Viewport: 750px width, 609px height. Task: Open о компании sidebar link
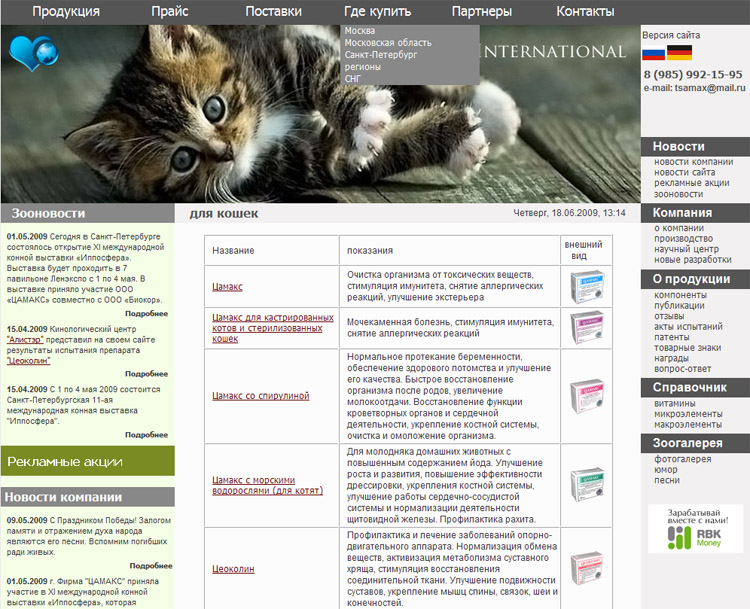coord(679,228)
